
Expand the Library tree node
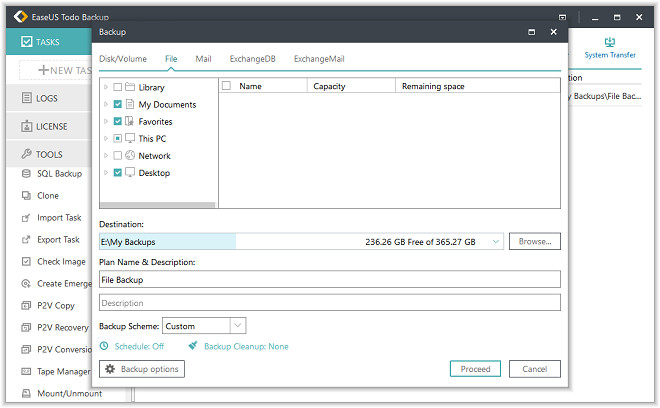[x=106, y=87]
